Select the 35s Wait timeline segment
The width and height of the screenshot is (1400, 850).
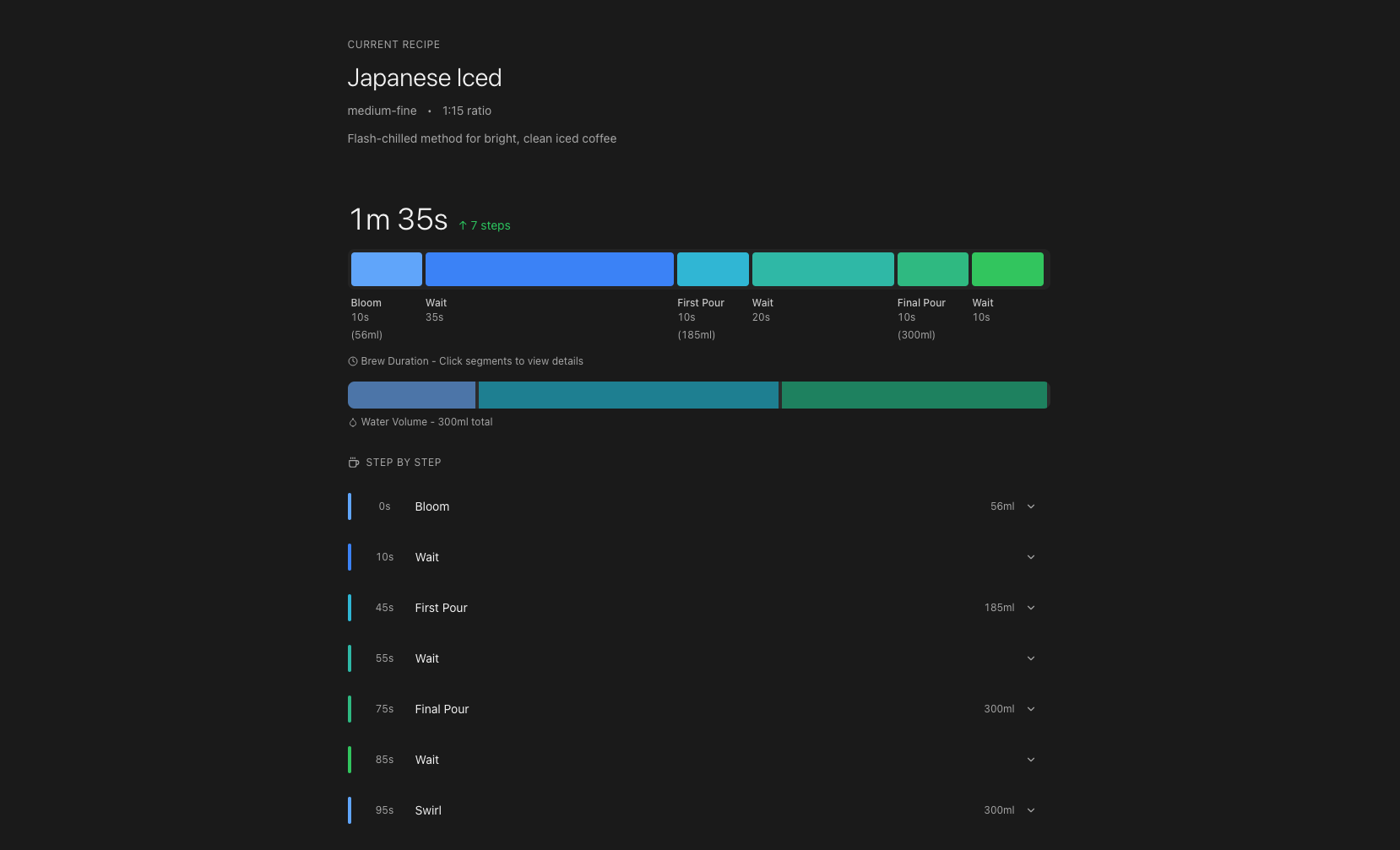(x=549, y=269)
